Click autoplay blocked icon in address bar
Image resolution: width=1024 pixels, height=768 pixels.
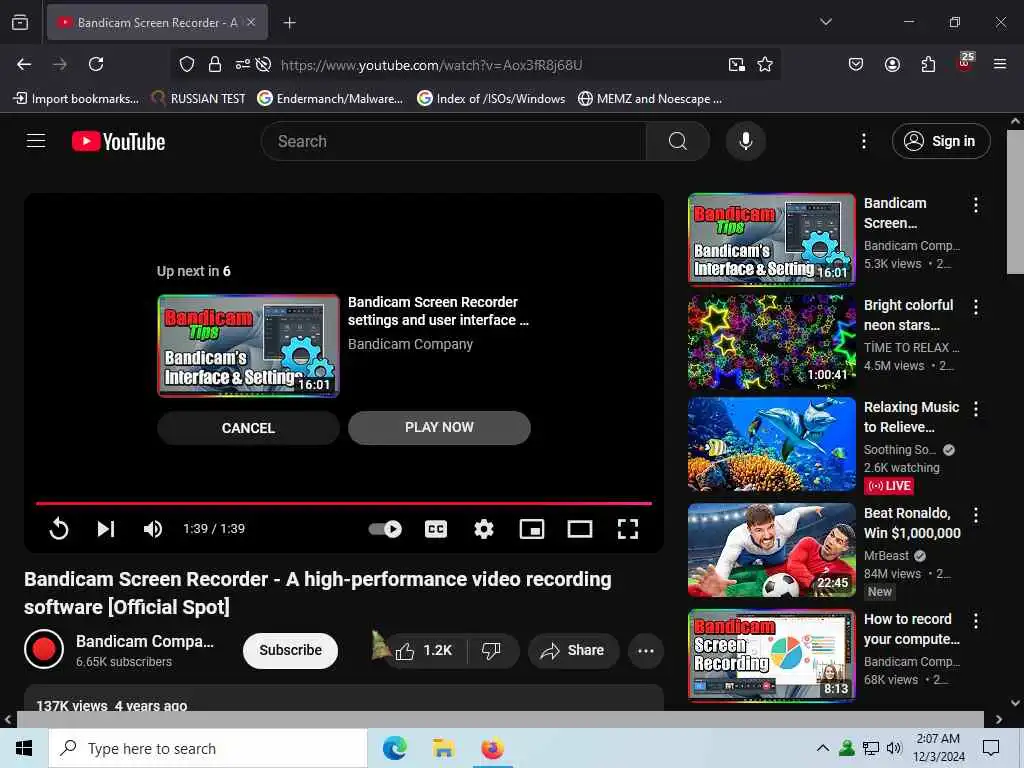point(263,64)
